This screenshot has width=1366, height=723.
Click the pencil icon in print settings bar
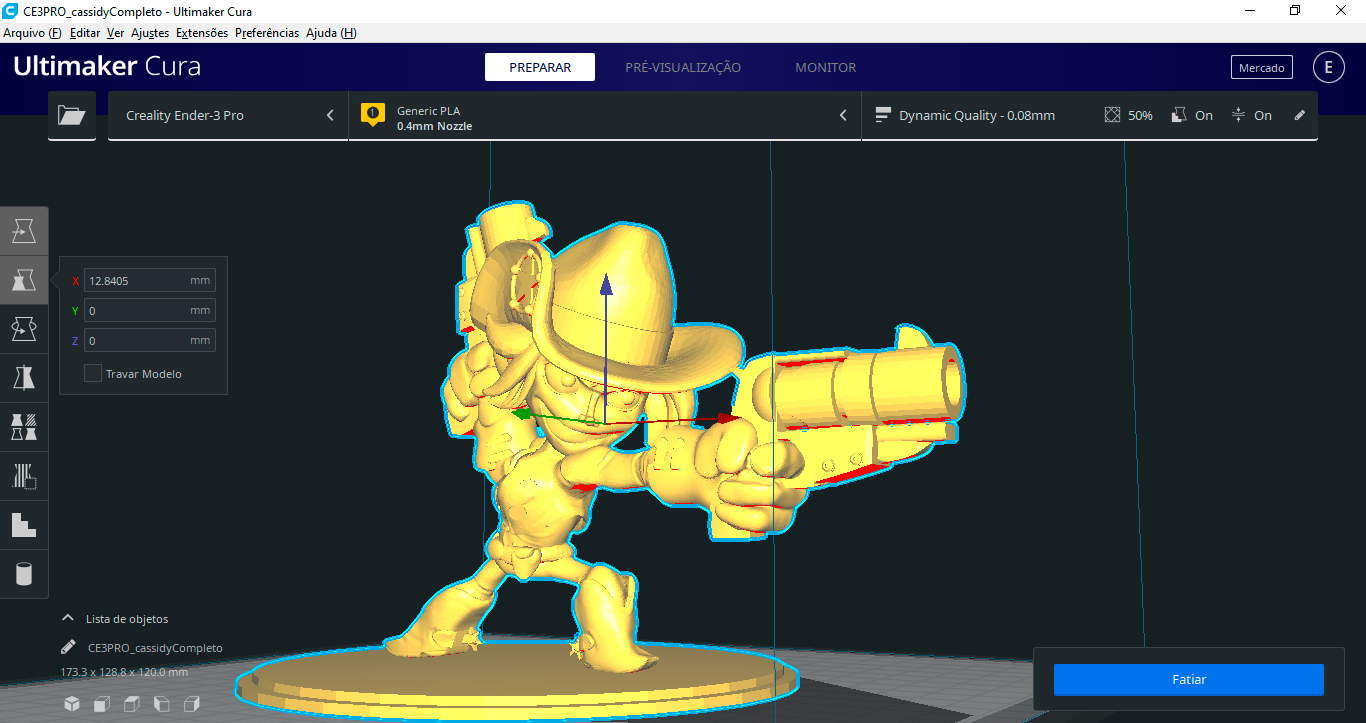pyautogui.click(x=1300, y=115)
